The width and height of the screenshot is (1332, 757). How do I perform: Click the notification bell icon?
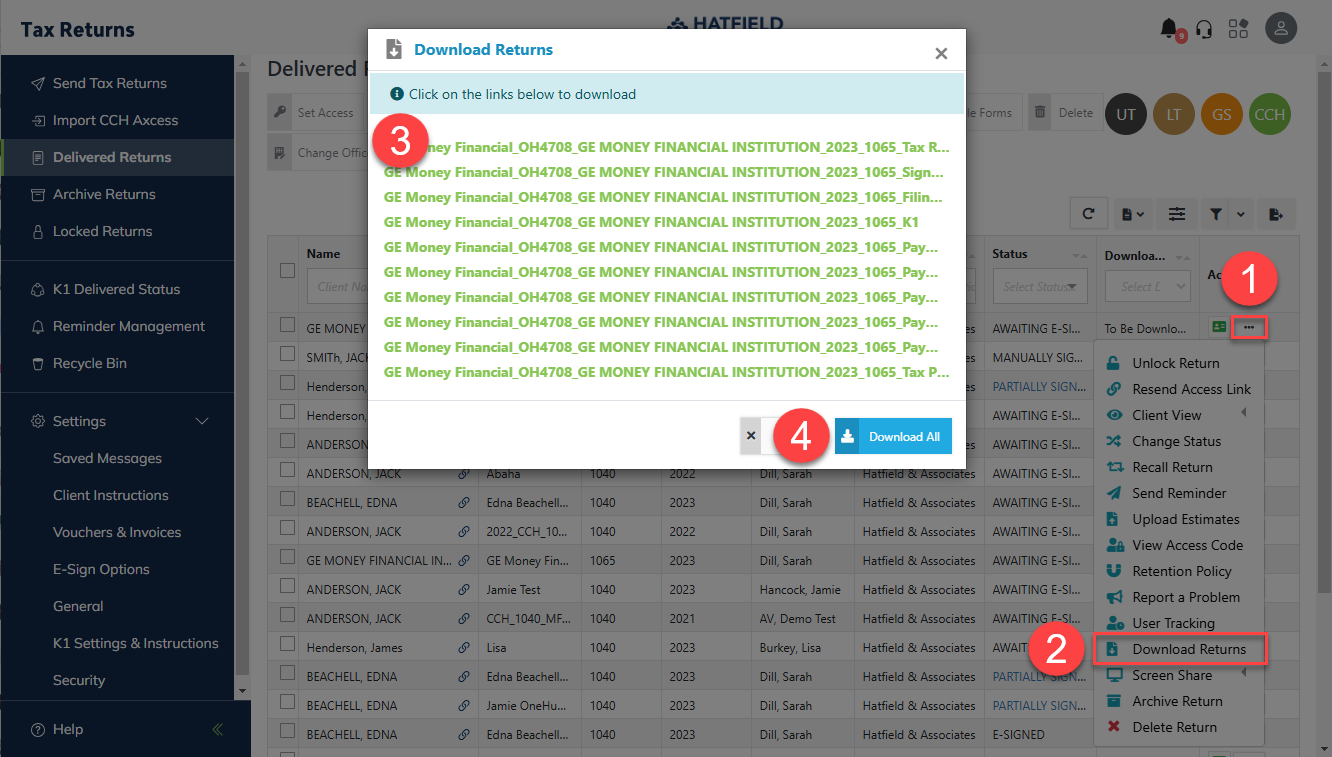point(1168,28)
